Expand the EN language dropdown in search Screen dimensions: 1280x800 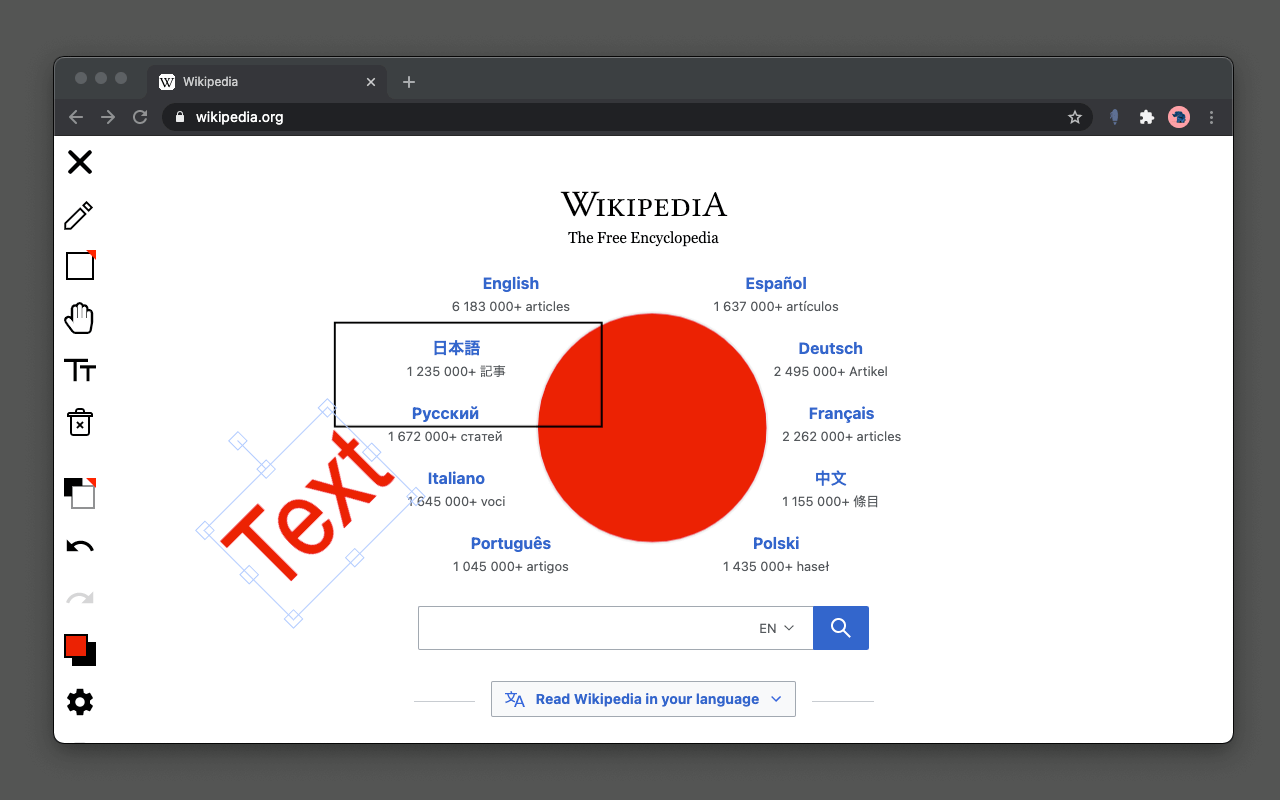(777, 628)
